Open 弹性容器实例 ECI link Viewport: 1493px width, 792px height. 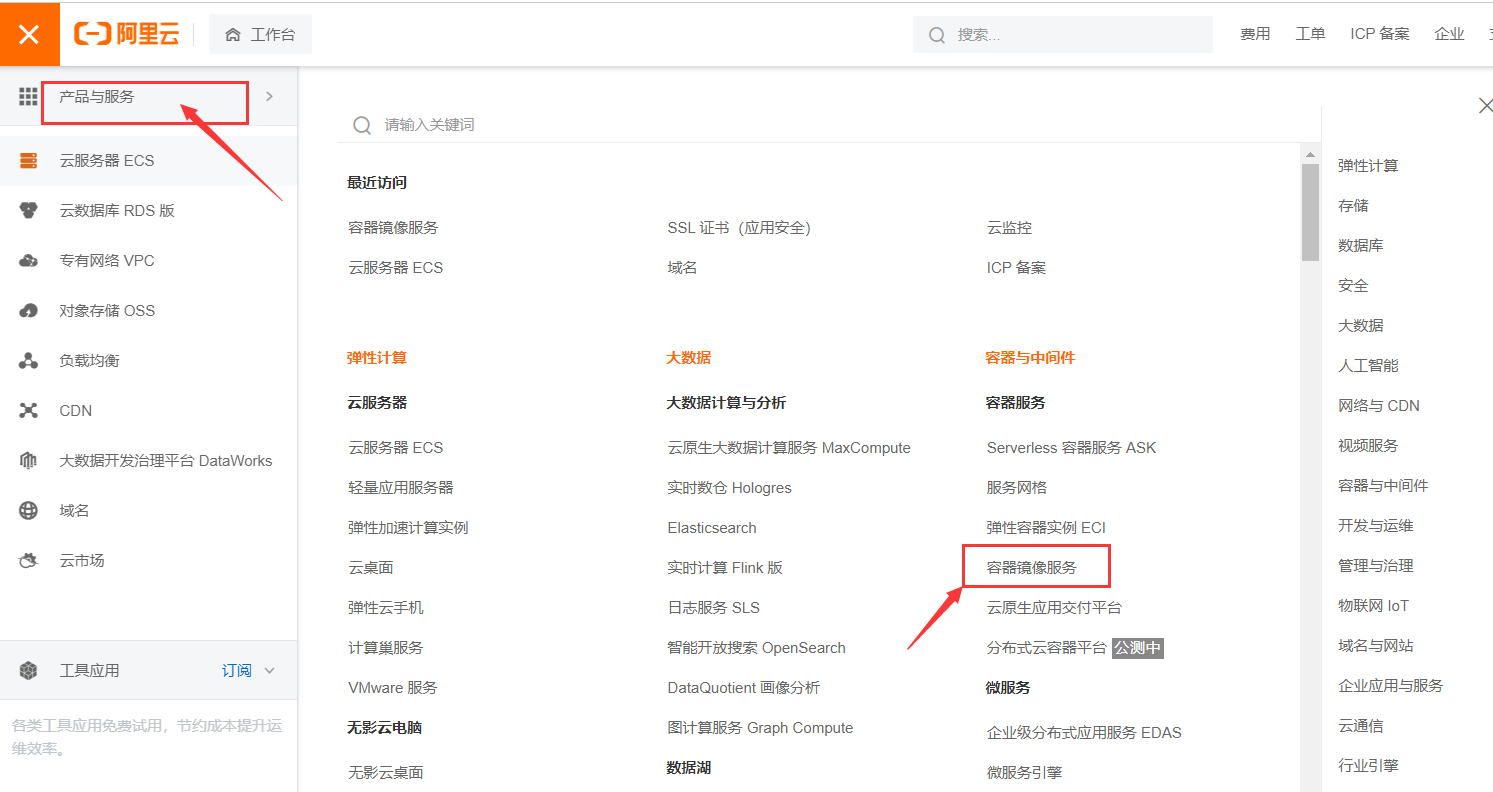coord(1046,528)
